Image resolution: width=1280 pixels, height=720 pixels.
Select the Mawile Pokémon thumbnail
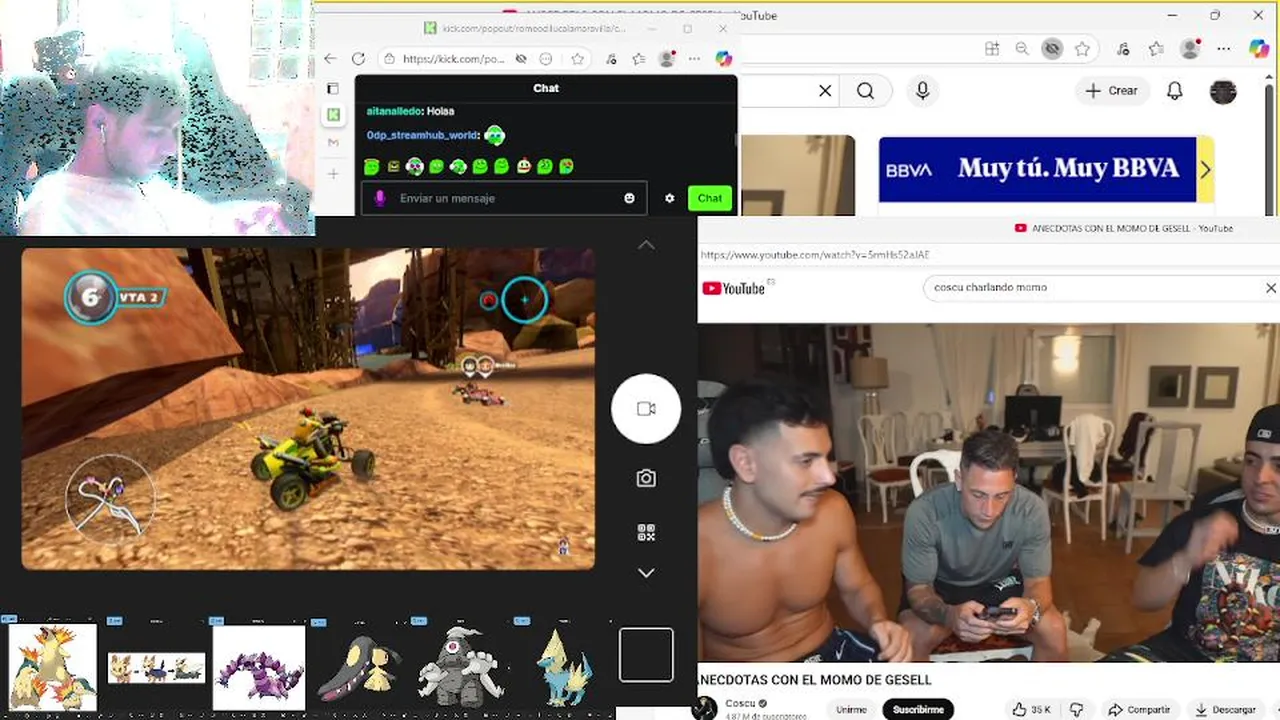(360, 667)
